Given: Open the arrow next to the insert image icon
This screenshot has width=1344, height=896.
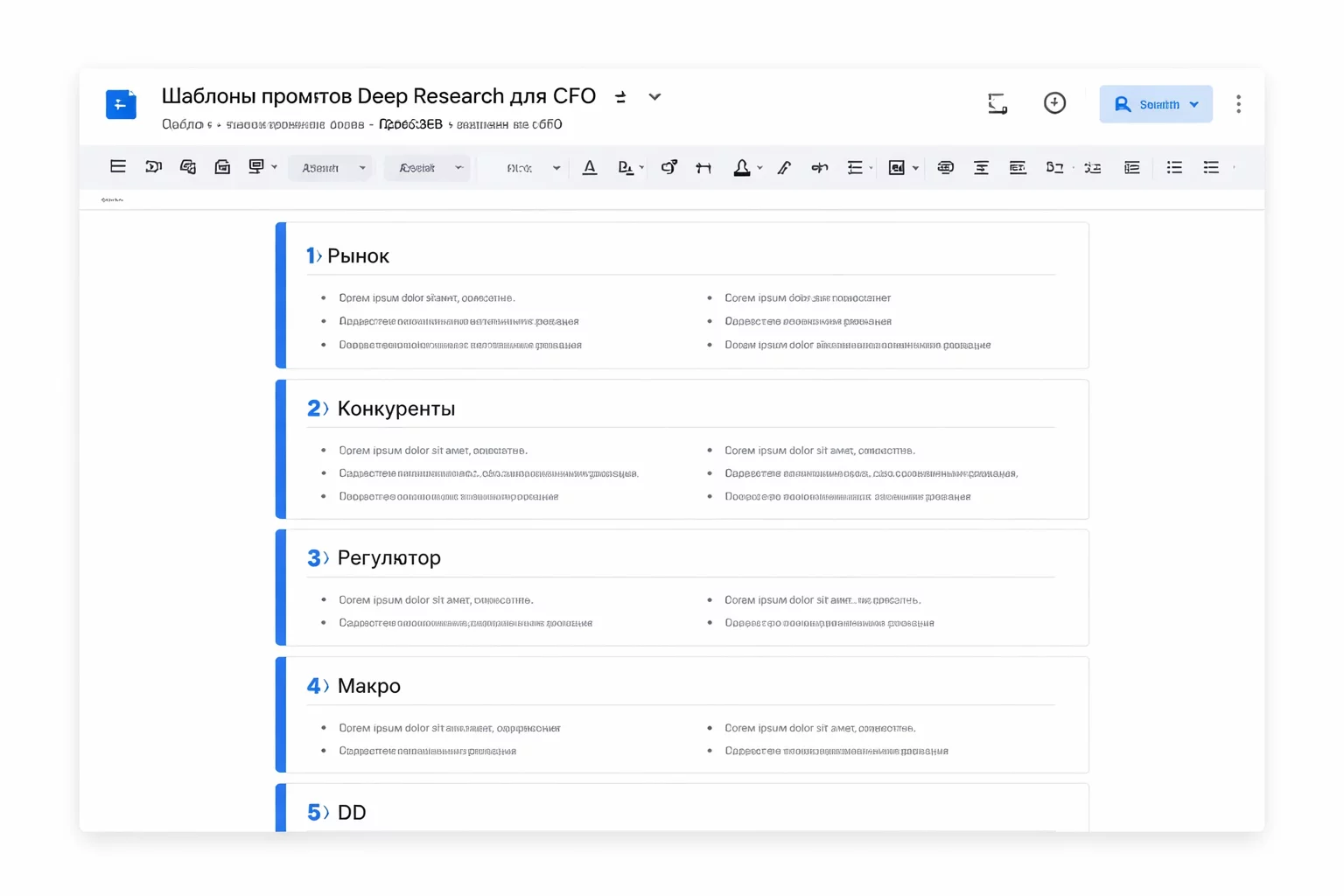Looking at the screenshot, I should point(915,168).
